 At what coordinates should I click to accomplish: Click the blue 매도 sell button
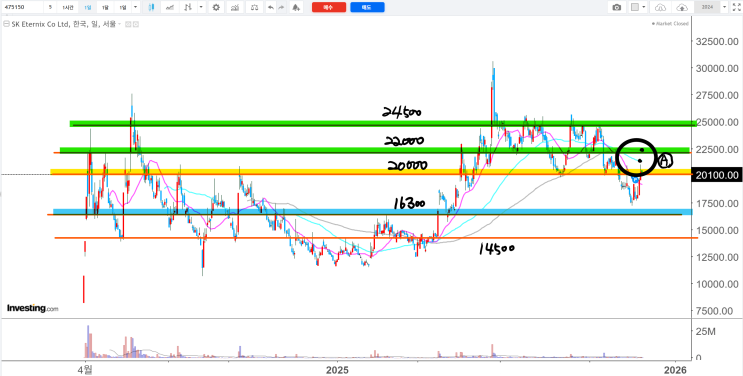(367, 7)
